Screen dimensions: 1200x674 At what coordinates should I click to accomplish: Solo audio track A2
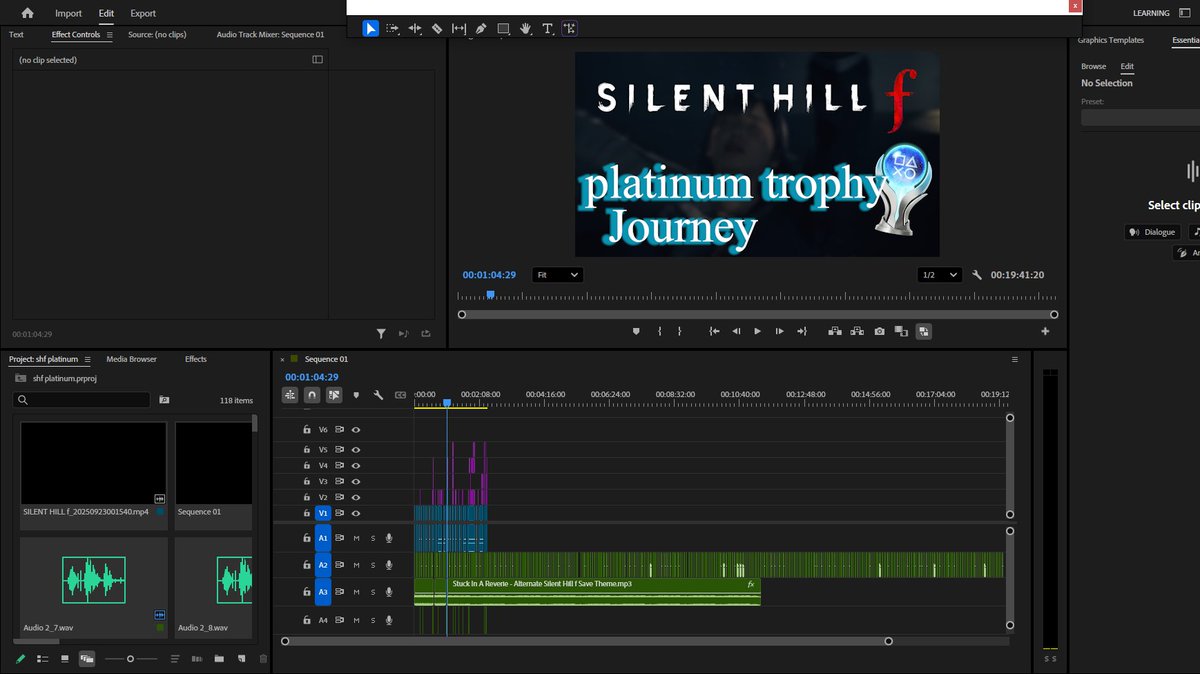pyautogui.click(x=373, y=565)
